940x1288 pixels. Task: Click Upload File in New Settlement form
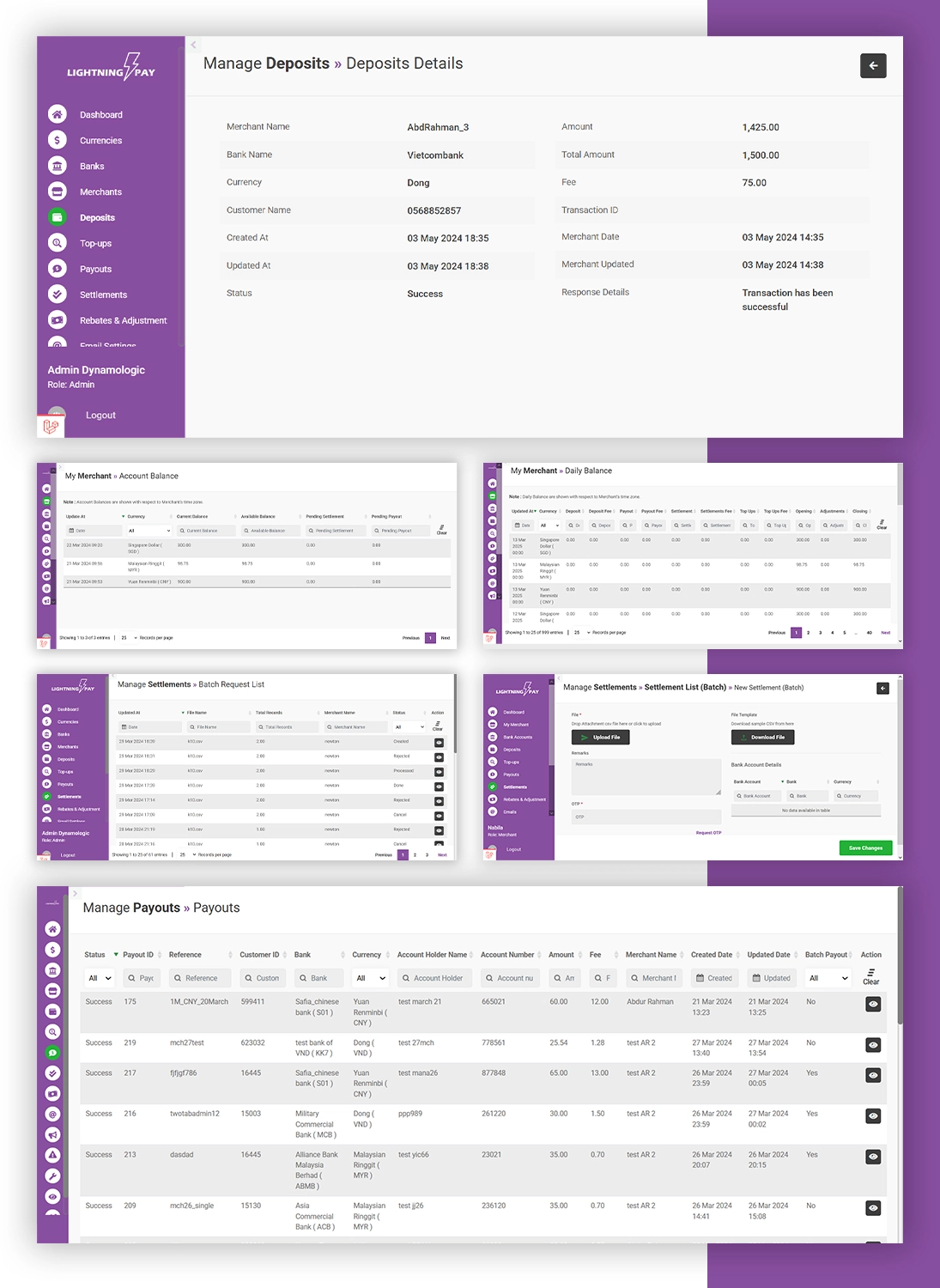click(x=601, y=737)
